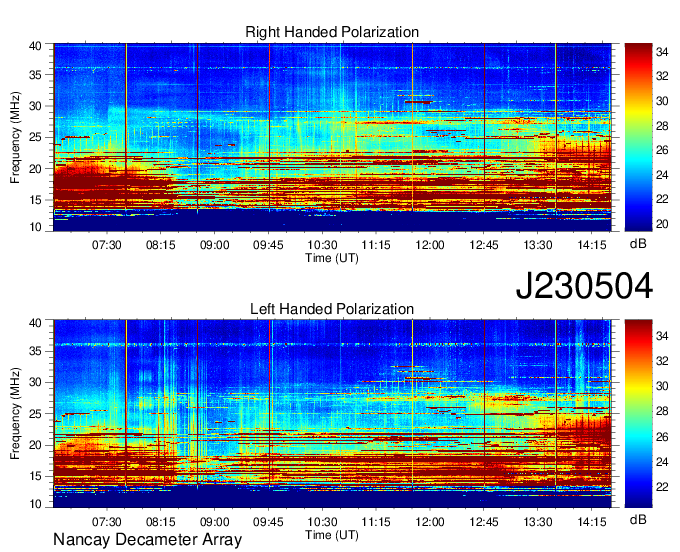Select 34 value on left-handed colorbar
The width and height of the screenshot is (680, 552).
pos(662,336)
